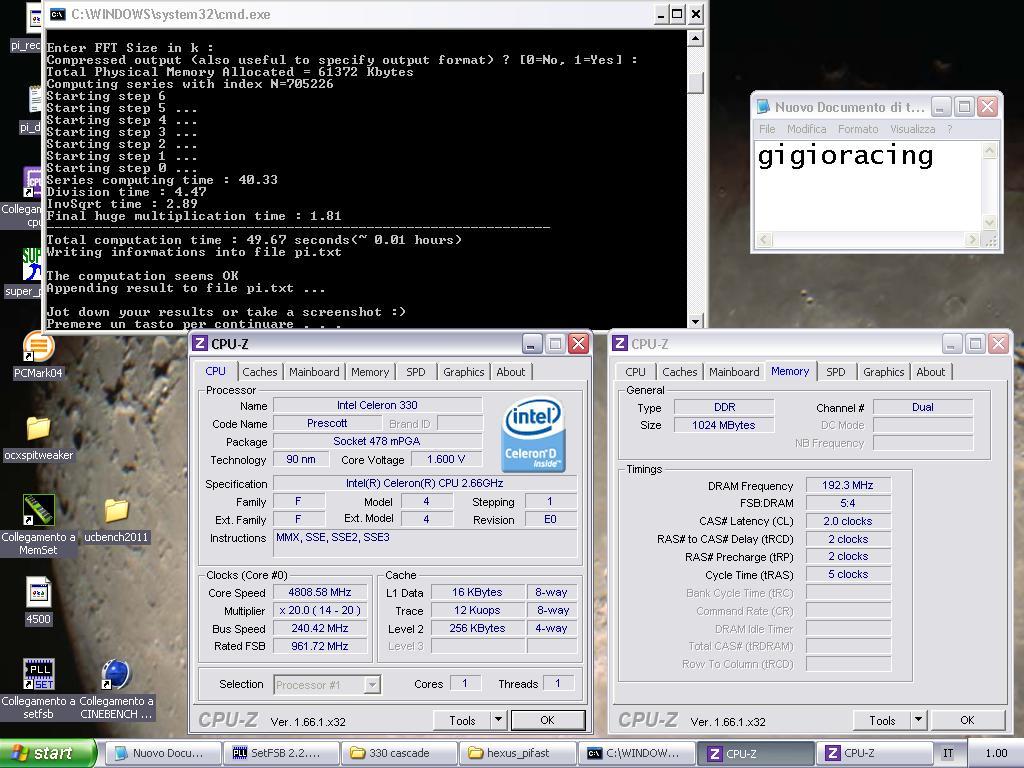Click OK in right CPU-Z window
Viewport: 1024px width, 768px height.
[x=967, y=720]
